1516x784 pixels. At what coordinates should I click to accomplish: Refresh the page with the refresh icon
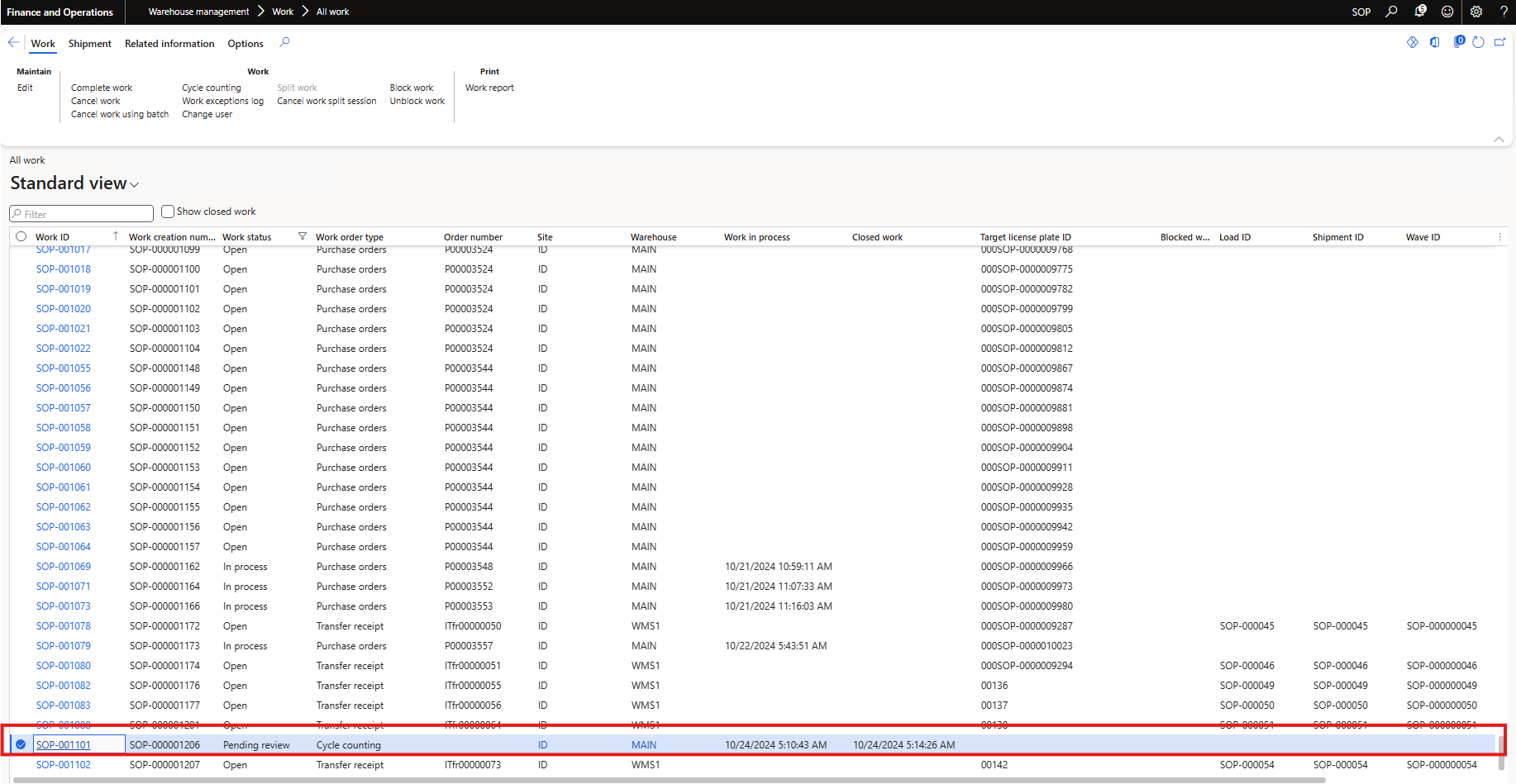click(x=1479, y=42)
